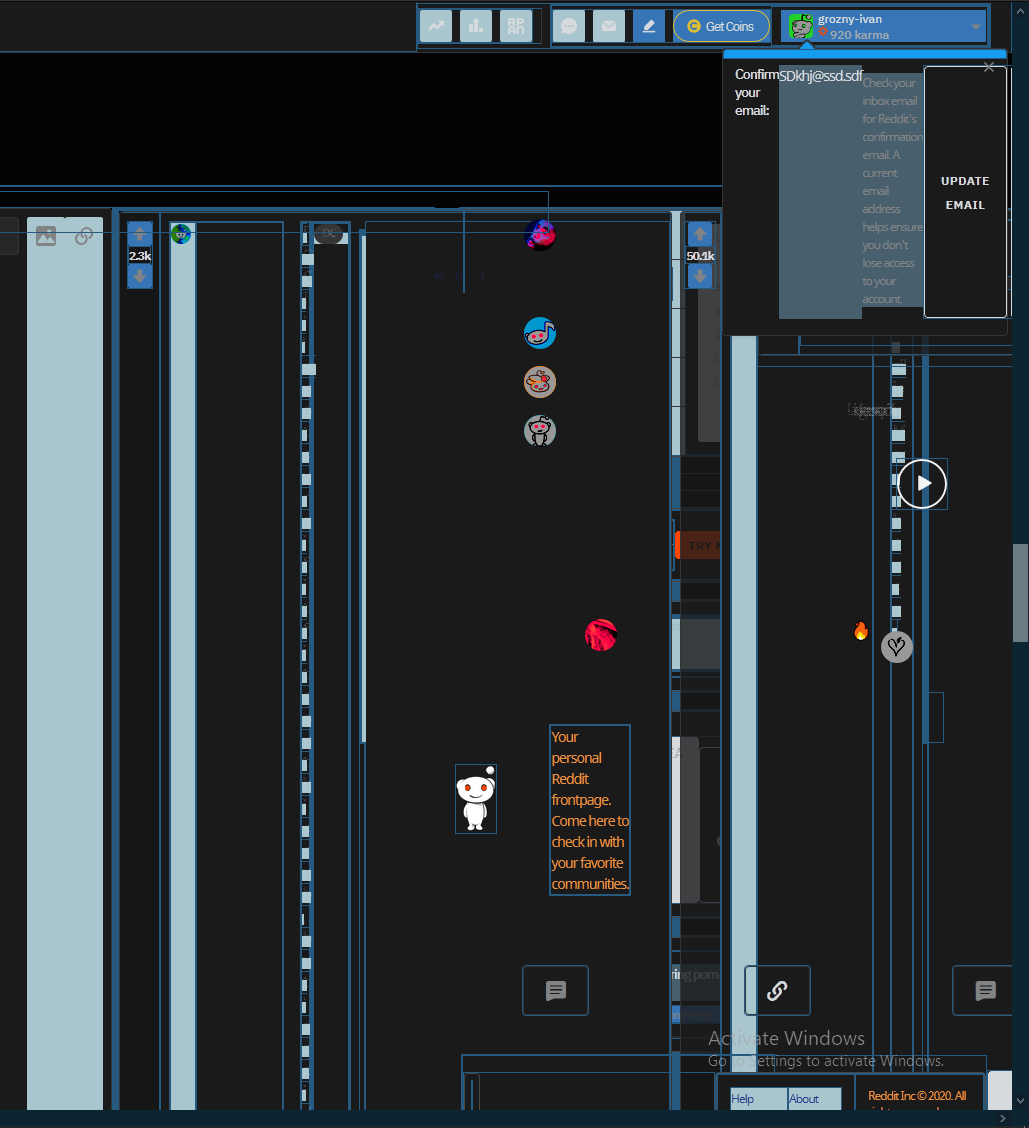Play the video using the play button
This screenshot has width=1029, height=1128.
(x=922, y=484)
